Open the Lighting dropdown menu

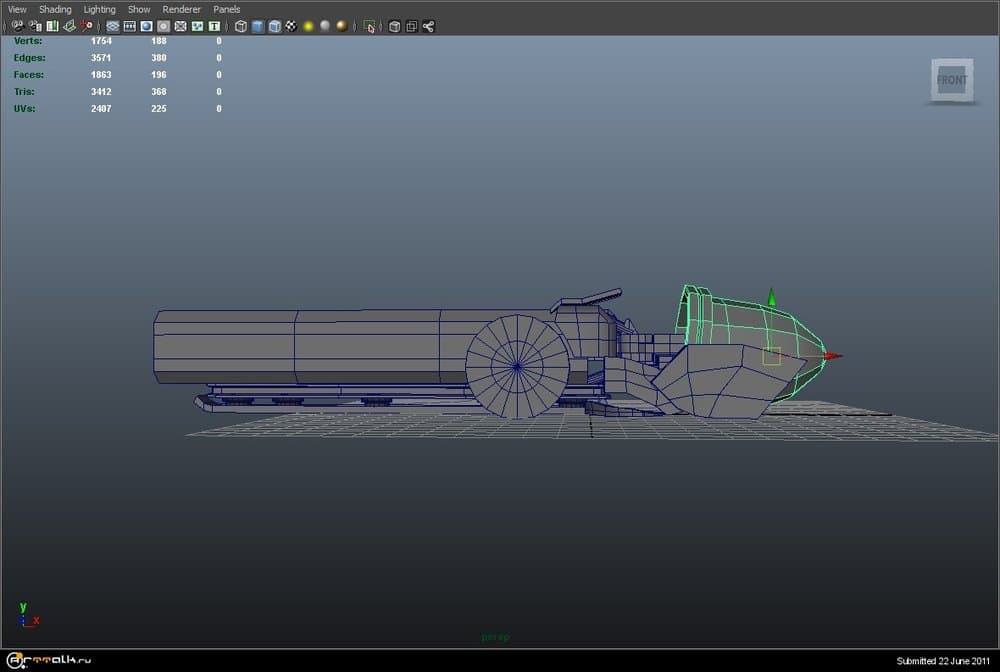pyautogui.click(x=99, y=9)
